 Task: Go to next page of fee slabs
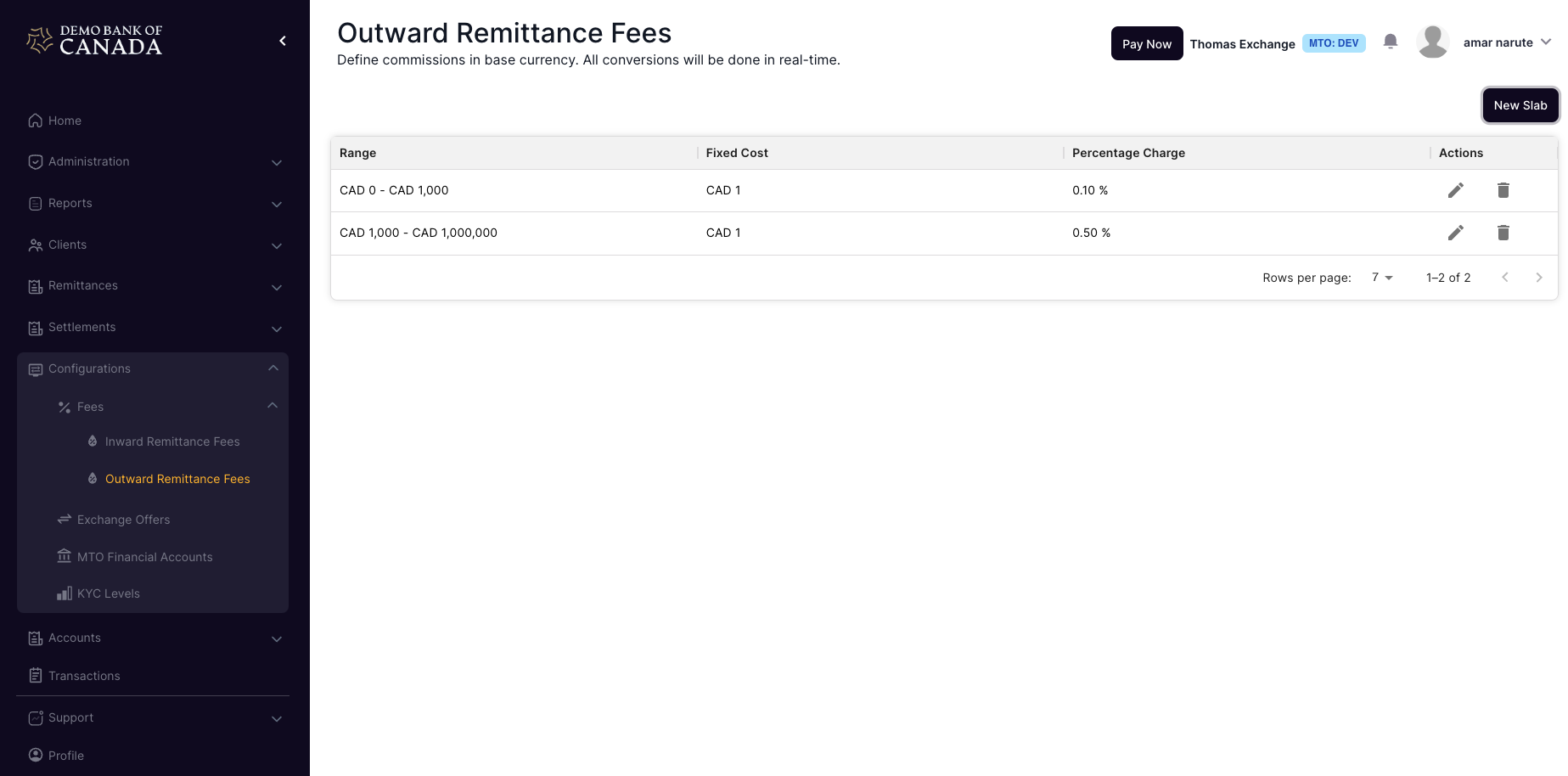1538,278
